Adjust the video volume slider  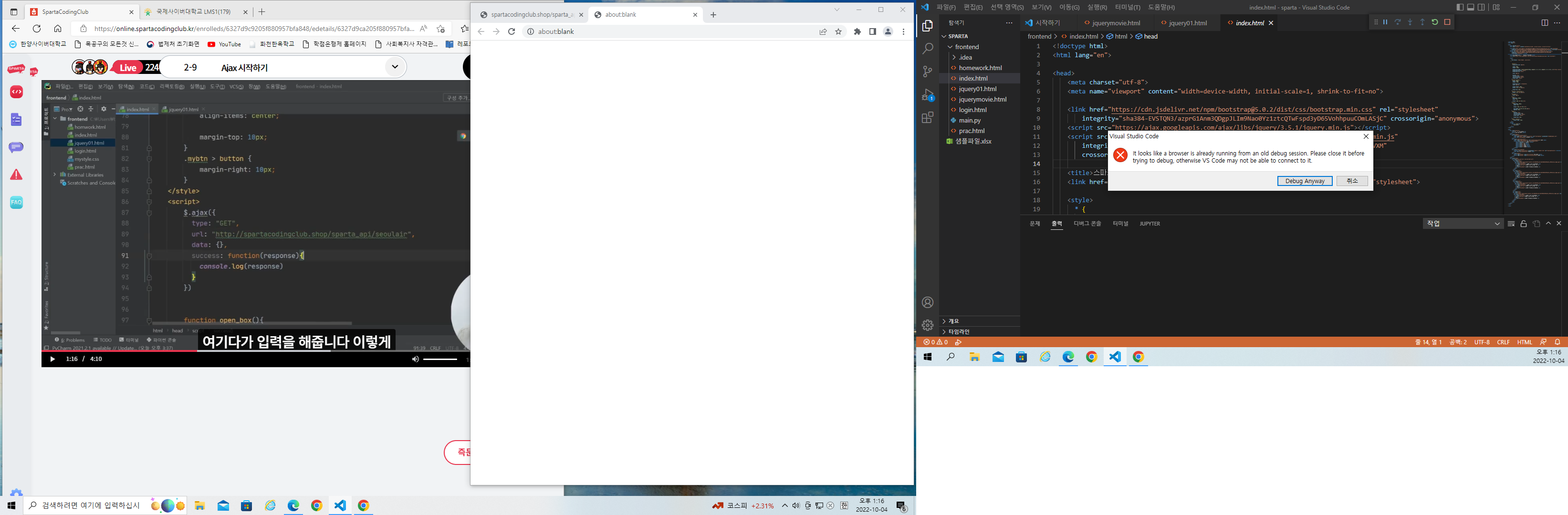click(440, 360)
